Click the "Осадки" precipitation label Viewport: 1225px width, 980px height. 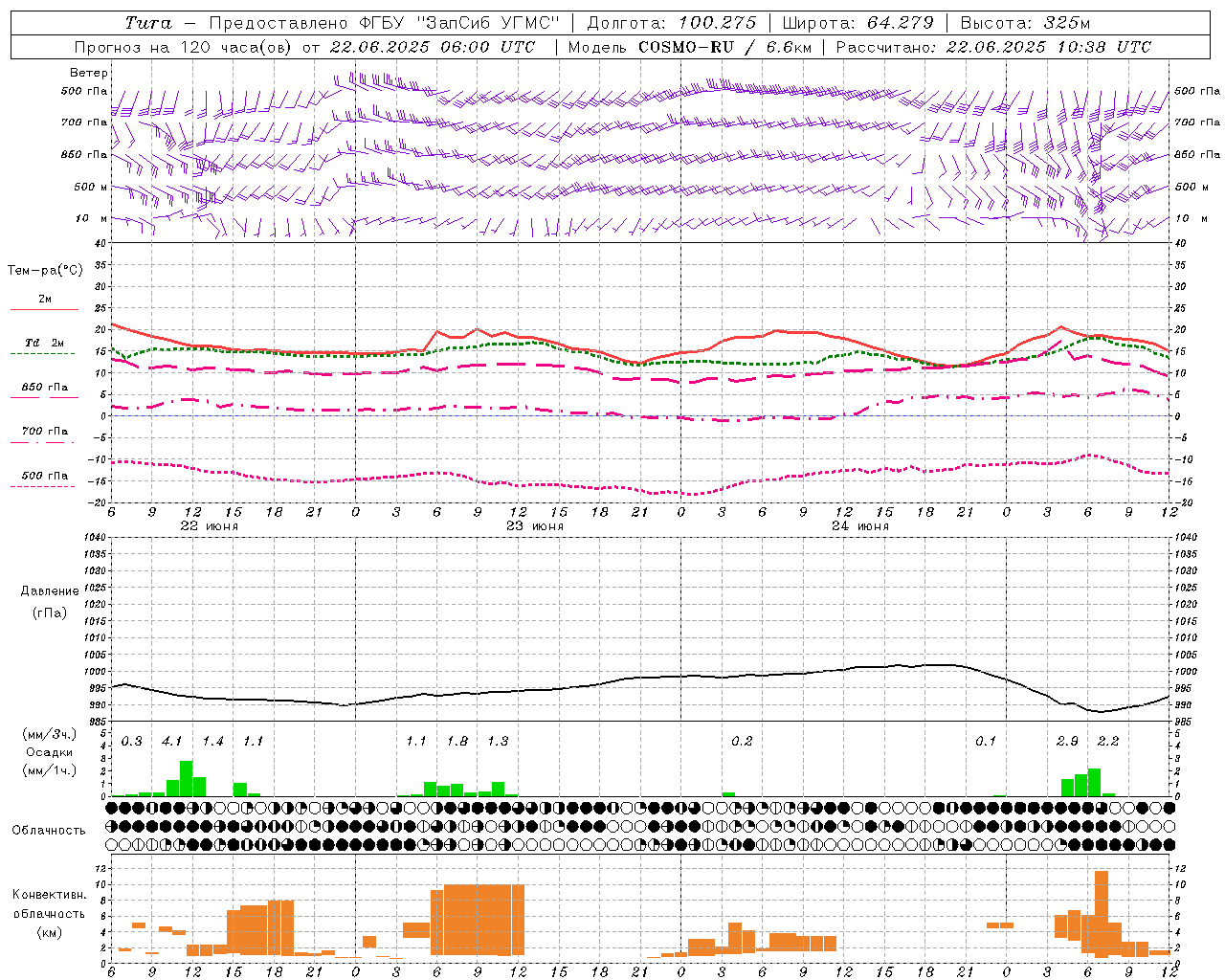click(x=49, y=752)
